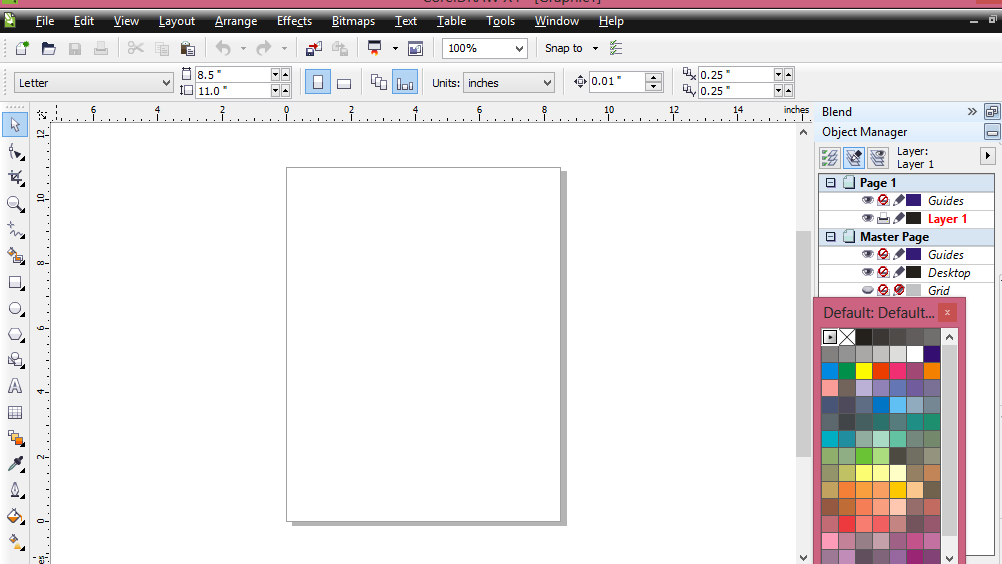
Task: Select the Shape edit tool
Action: [15, 152]
